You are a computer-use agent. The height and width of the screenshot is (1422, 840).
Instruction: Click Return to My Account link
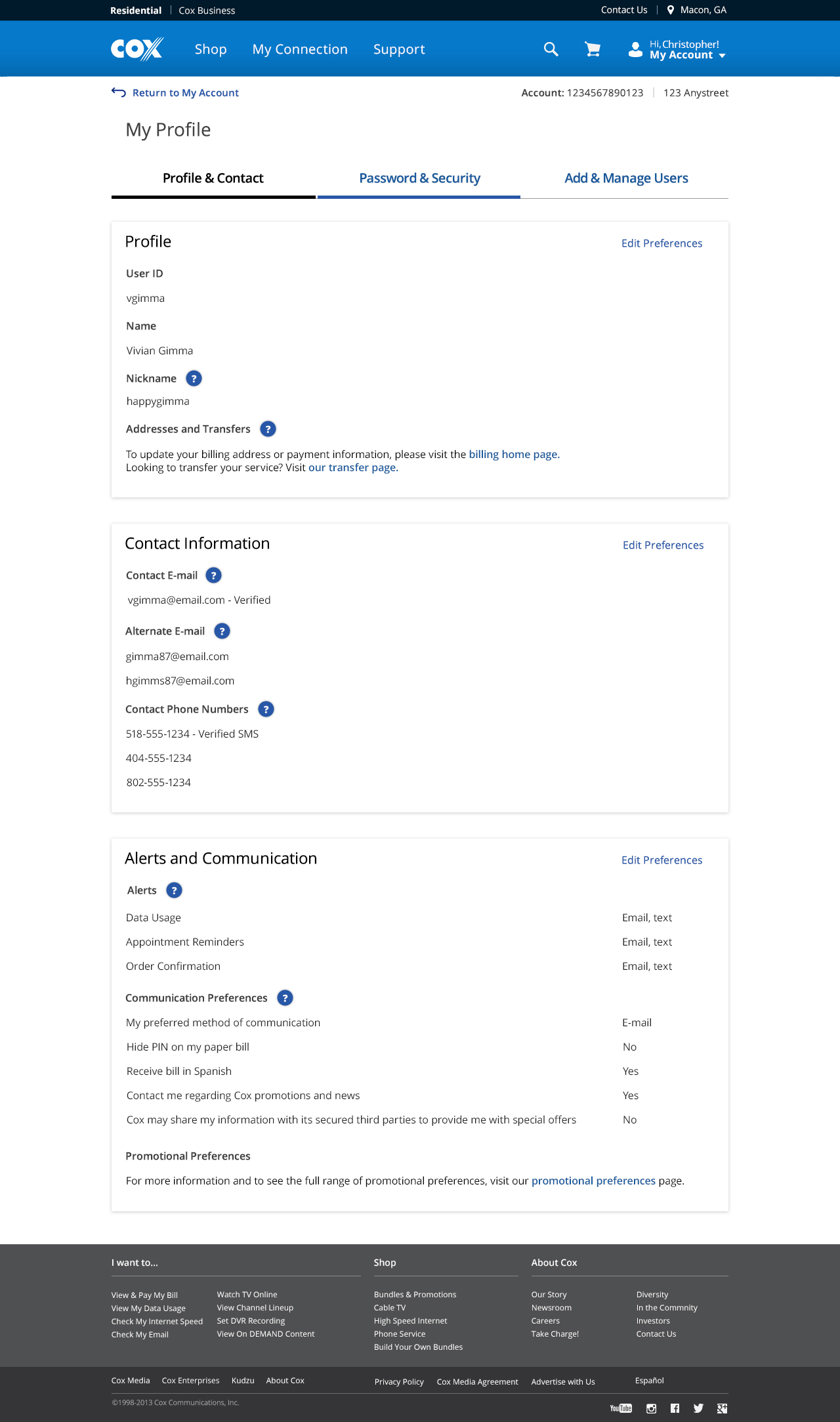point(185,93)
